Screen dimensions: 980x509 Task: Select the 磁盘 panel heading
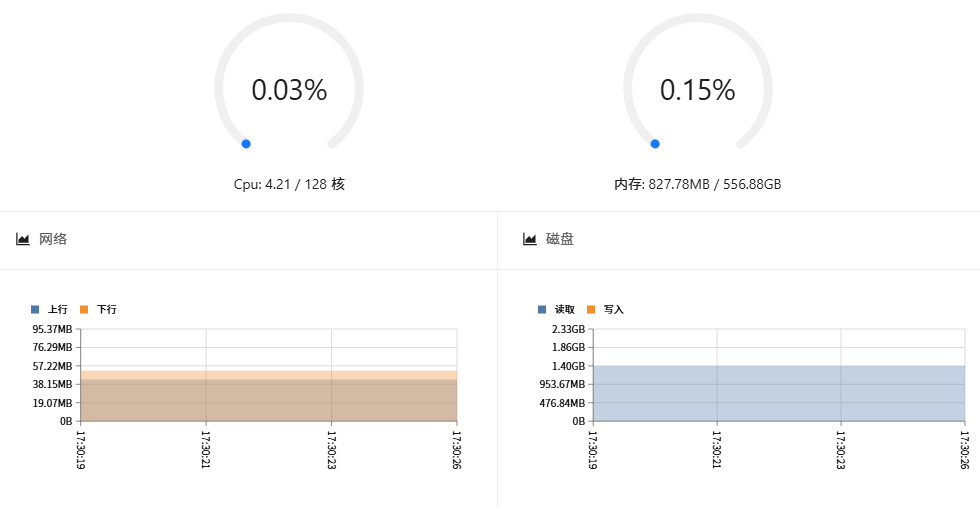coord(560,239)
